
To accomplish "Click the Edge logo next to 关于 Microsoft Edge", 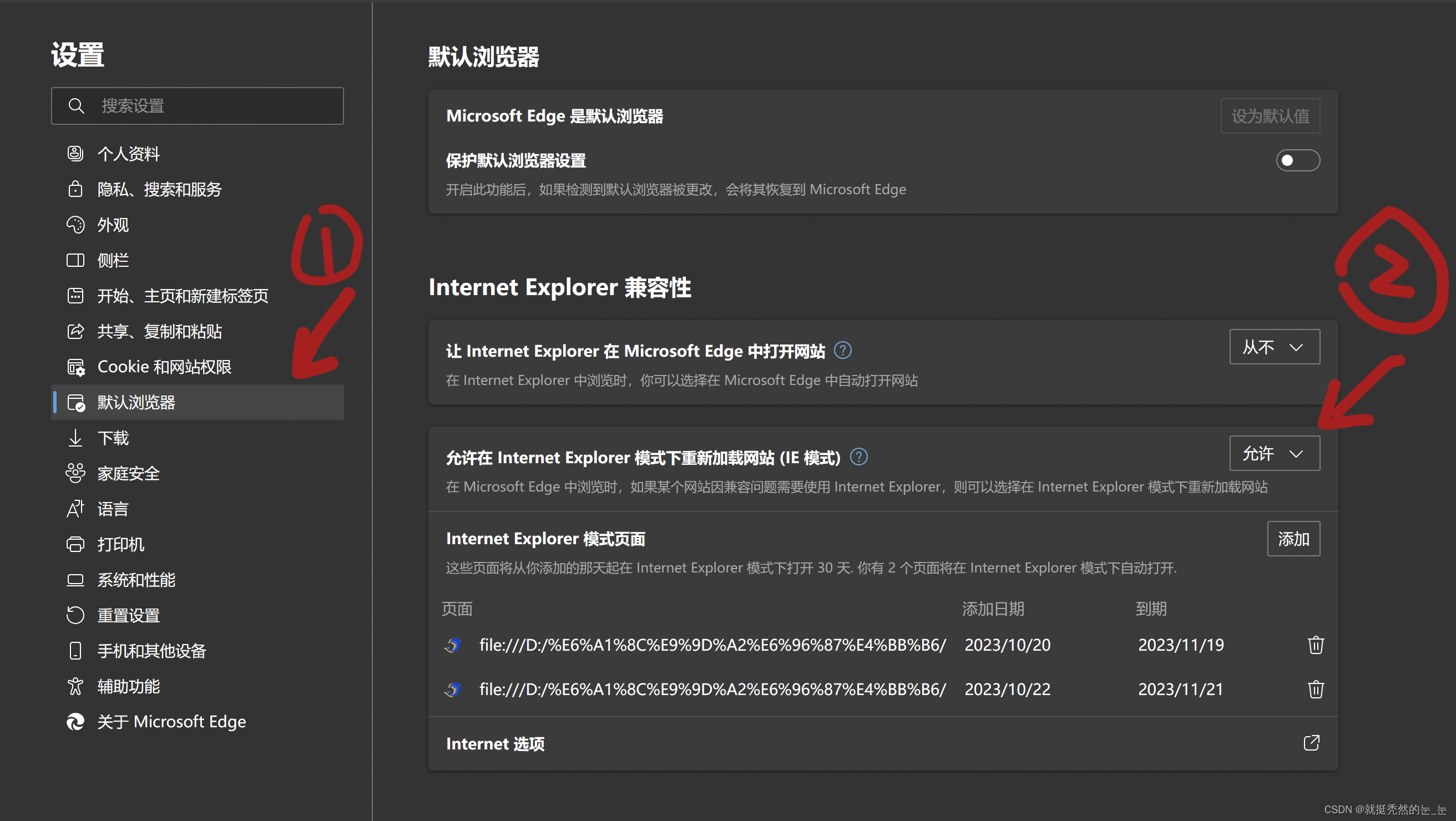I will [x=75, y=722].
